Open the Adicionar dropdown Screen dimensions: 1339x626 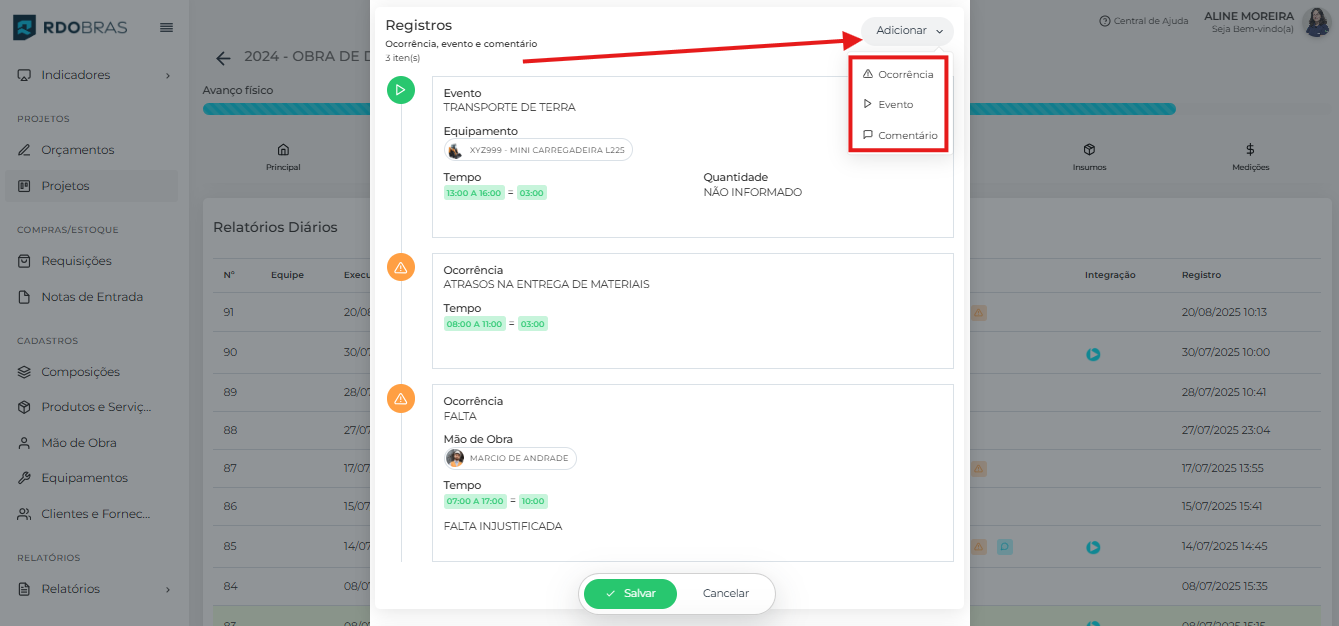pyautogui.click(x=908, y=31)
